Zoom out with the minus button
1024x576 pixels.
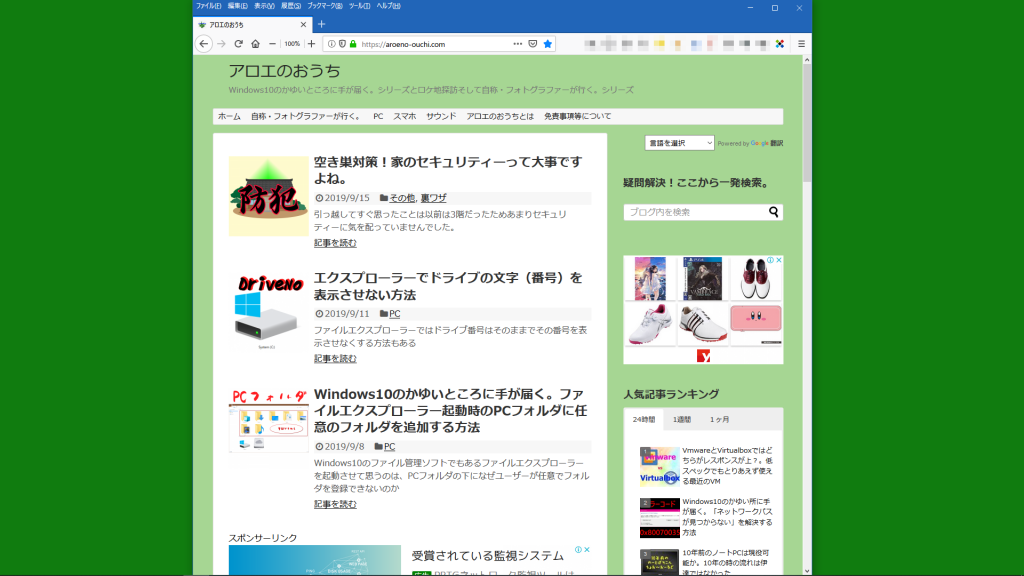[x=272, y=44]
